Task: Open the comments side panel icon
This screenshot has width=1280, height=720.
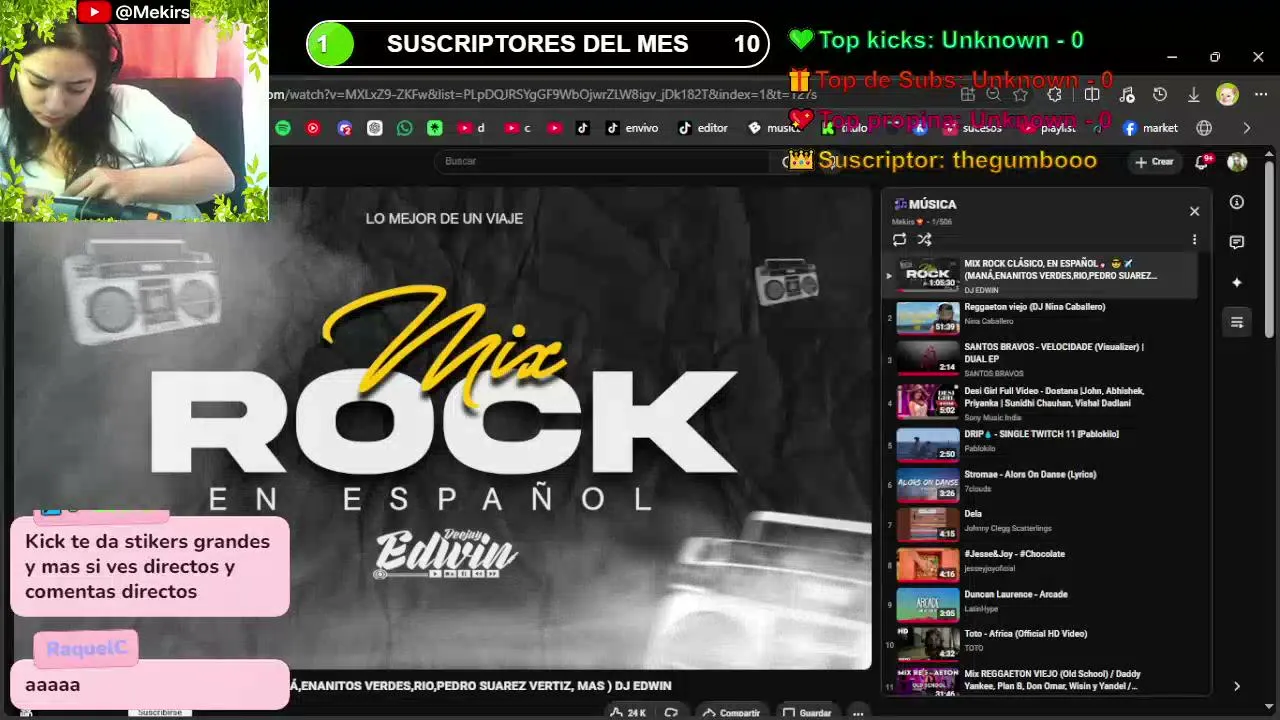Action: coord(1237,242)
